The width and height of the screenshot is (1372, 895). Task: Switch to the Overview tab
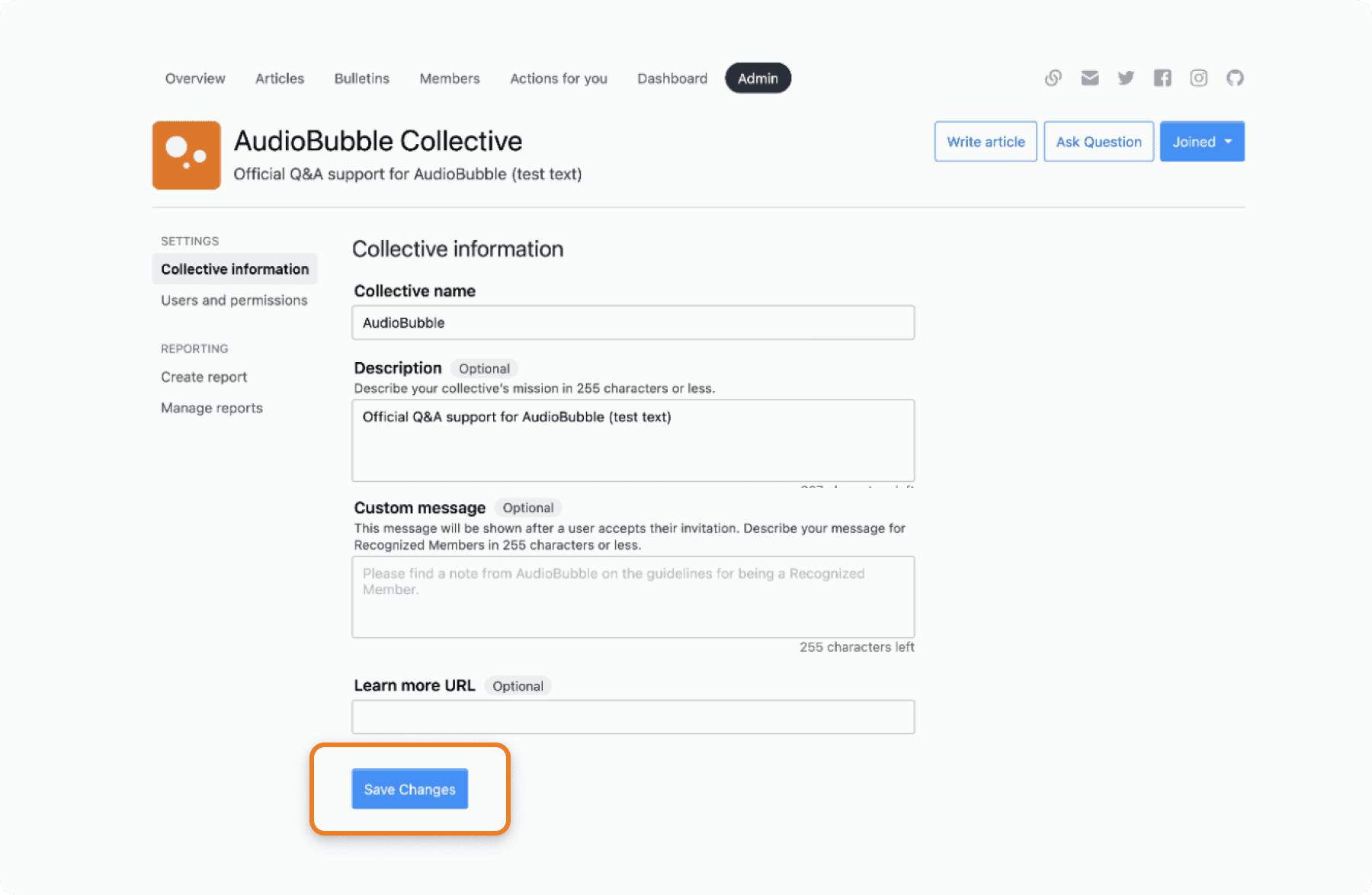click(x=195, y=79)
